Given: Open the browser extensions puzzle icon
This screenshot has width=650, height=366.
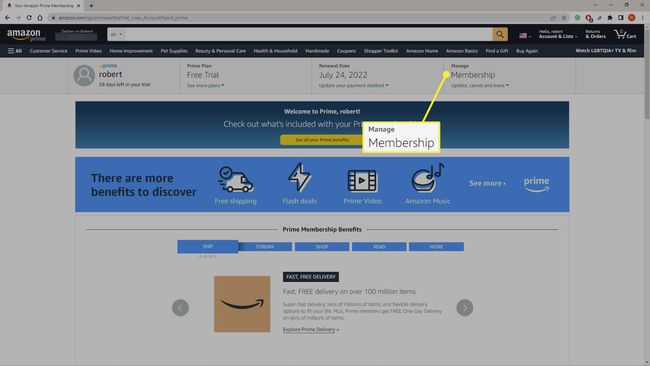Looking at the screenshot, I should tap(610, 17).
